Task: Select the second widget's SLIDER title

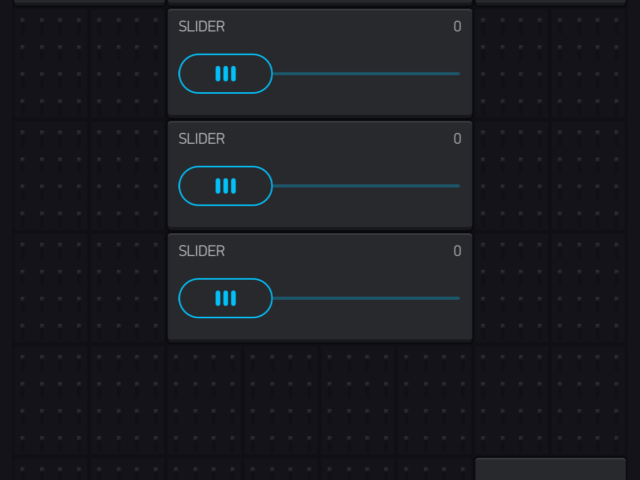Action: point(202,139)
